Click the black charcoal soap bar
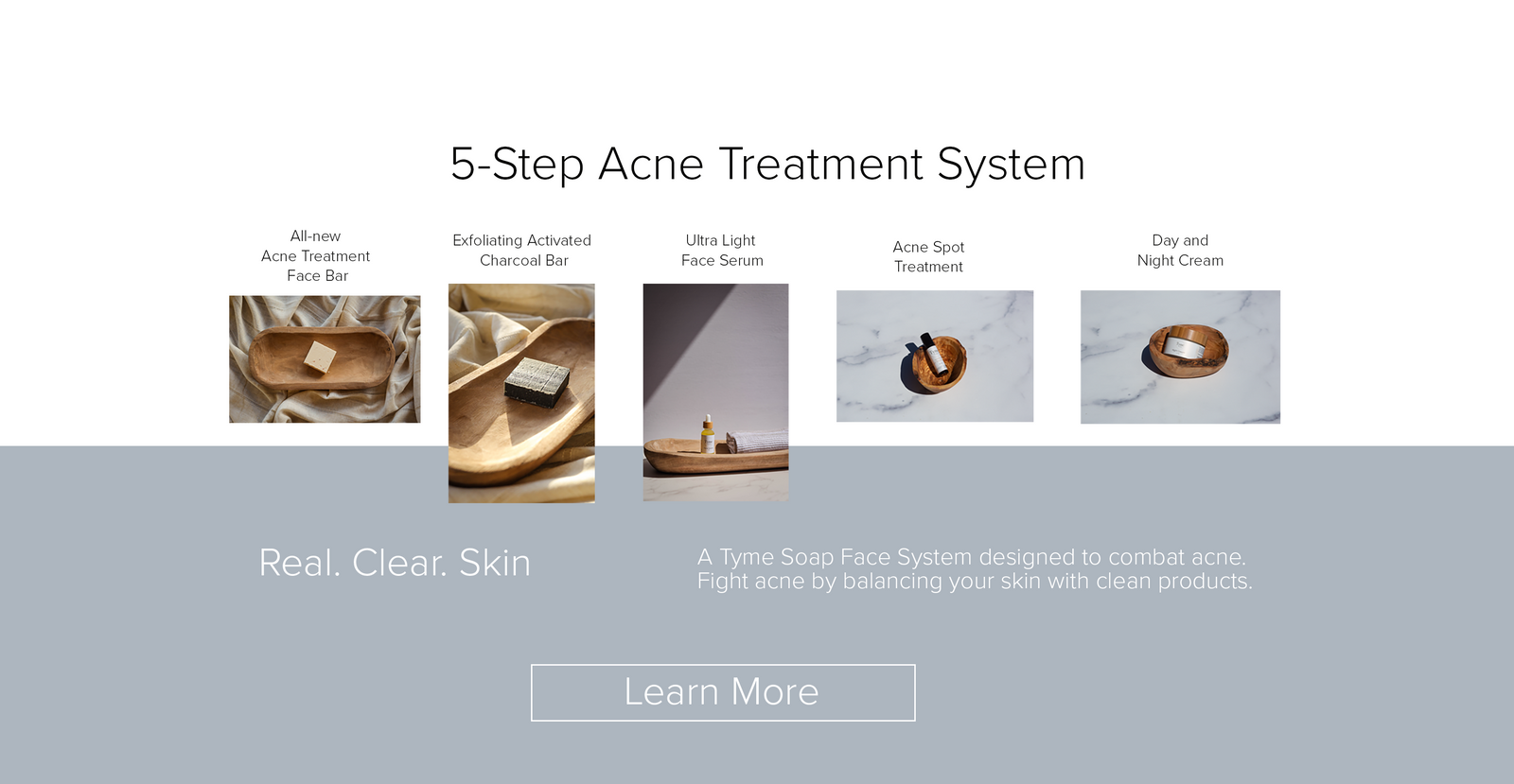 pyautogui.click(x=537, y=382)
